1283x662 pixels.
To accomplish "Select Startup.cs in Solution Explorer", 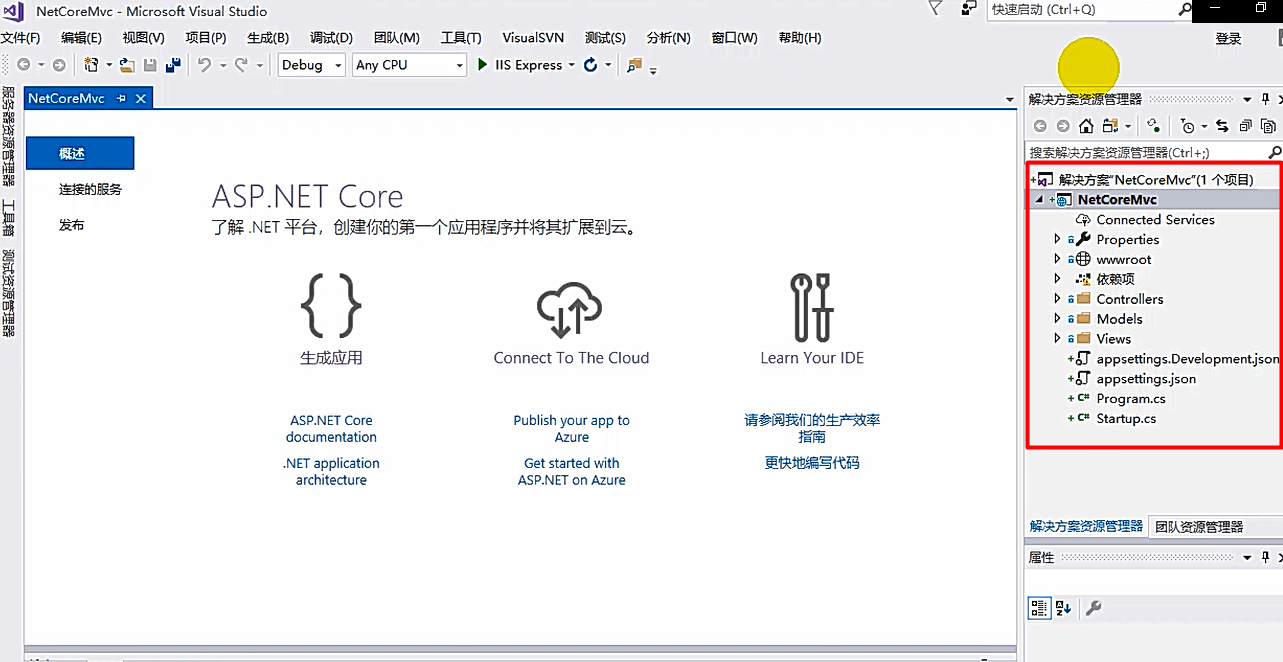I will 1126,418.
